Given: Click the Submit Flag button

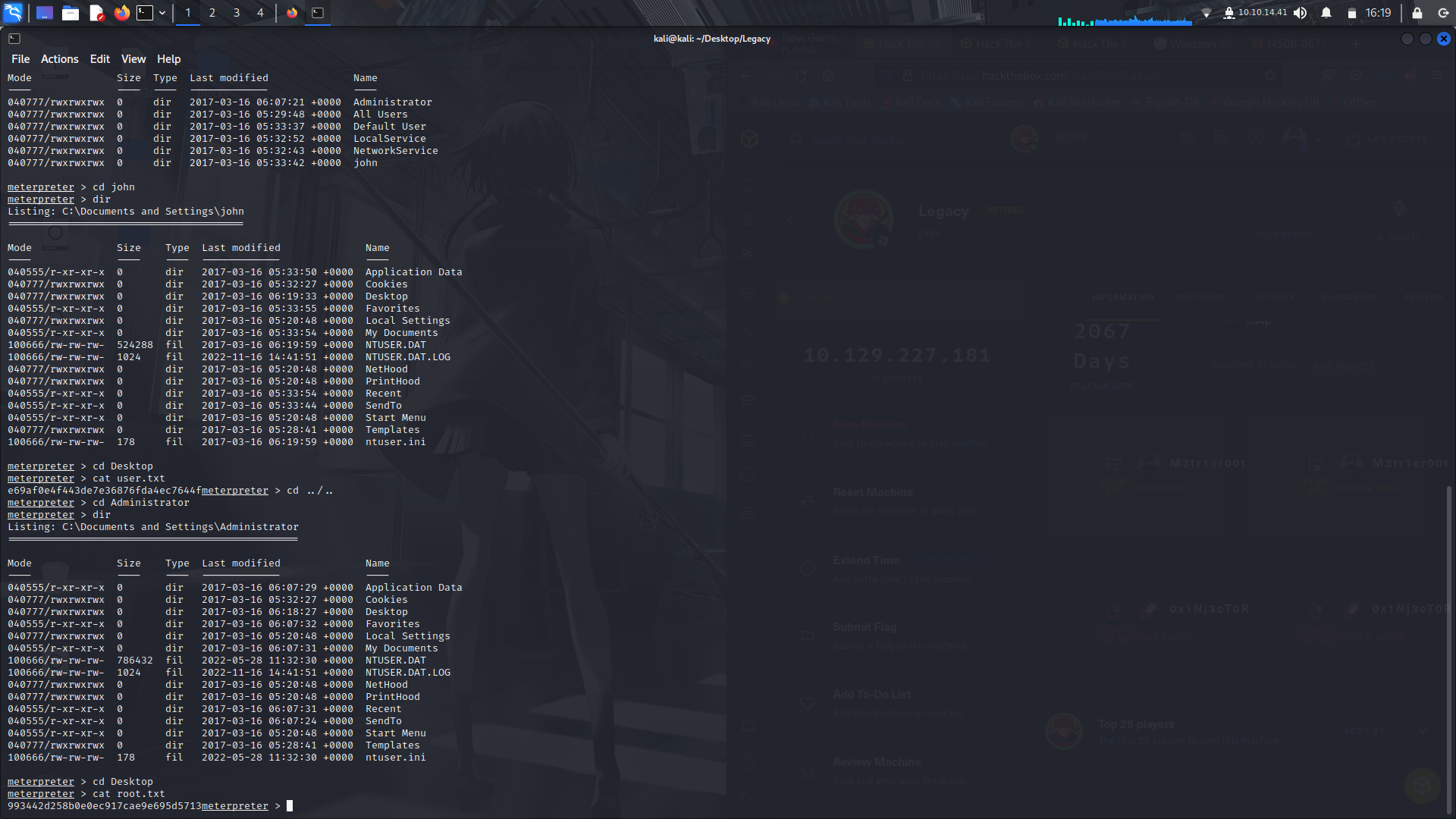Looking at the screenshot, I should 864,627.
